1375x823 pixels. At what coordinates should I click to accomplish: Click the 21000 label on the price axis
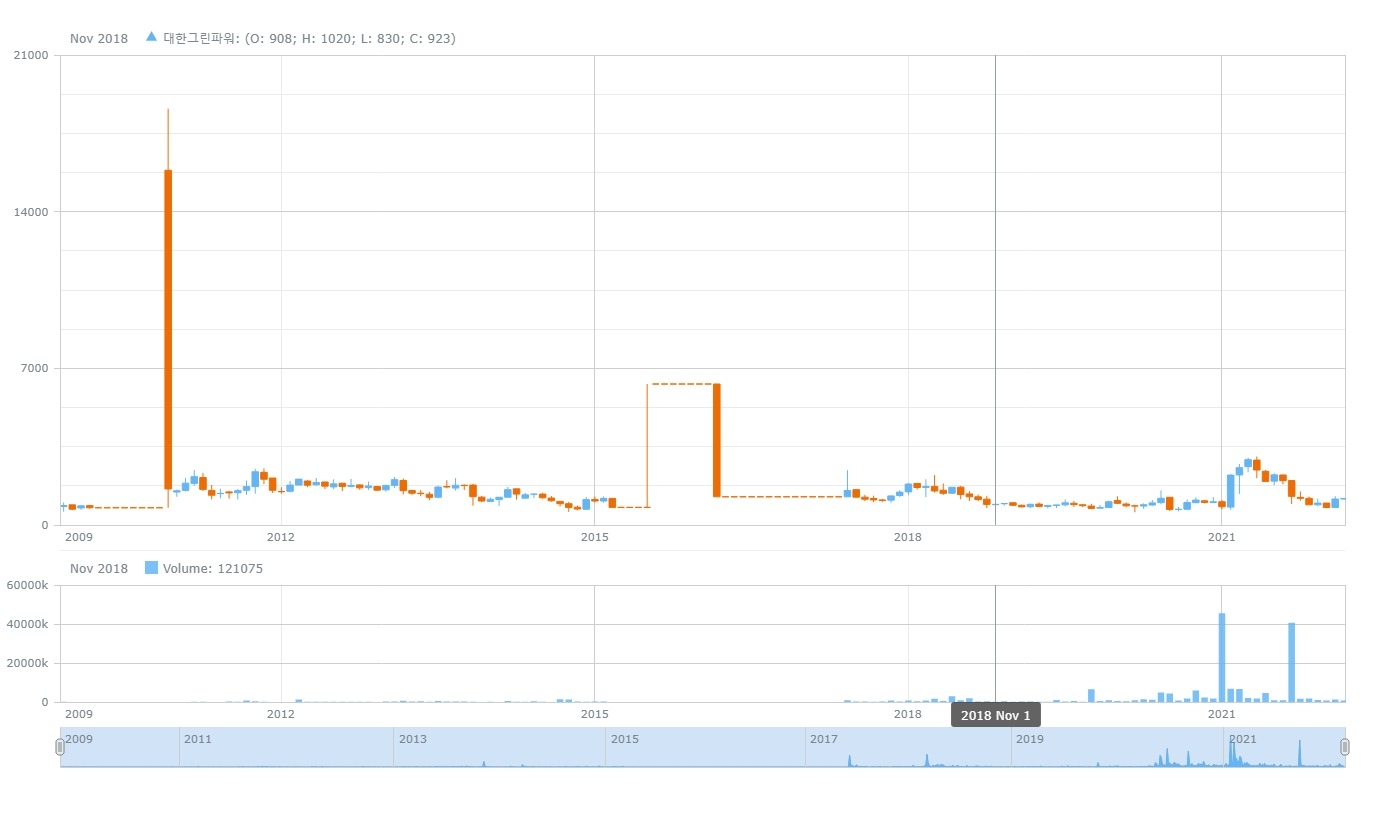tap(31, 55)
